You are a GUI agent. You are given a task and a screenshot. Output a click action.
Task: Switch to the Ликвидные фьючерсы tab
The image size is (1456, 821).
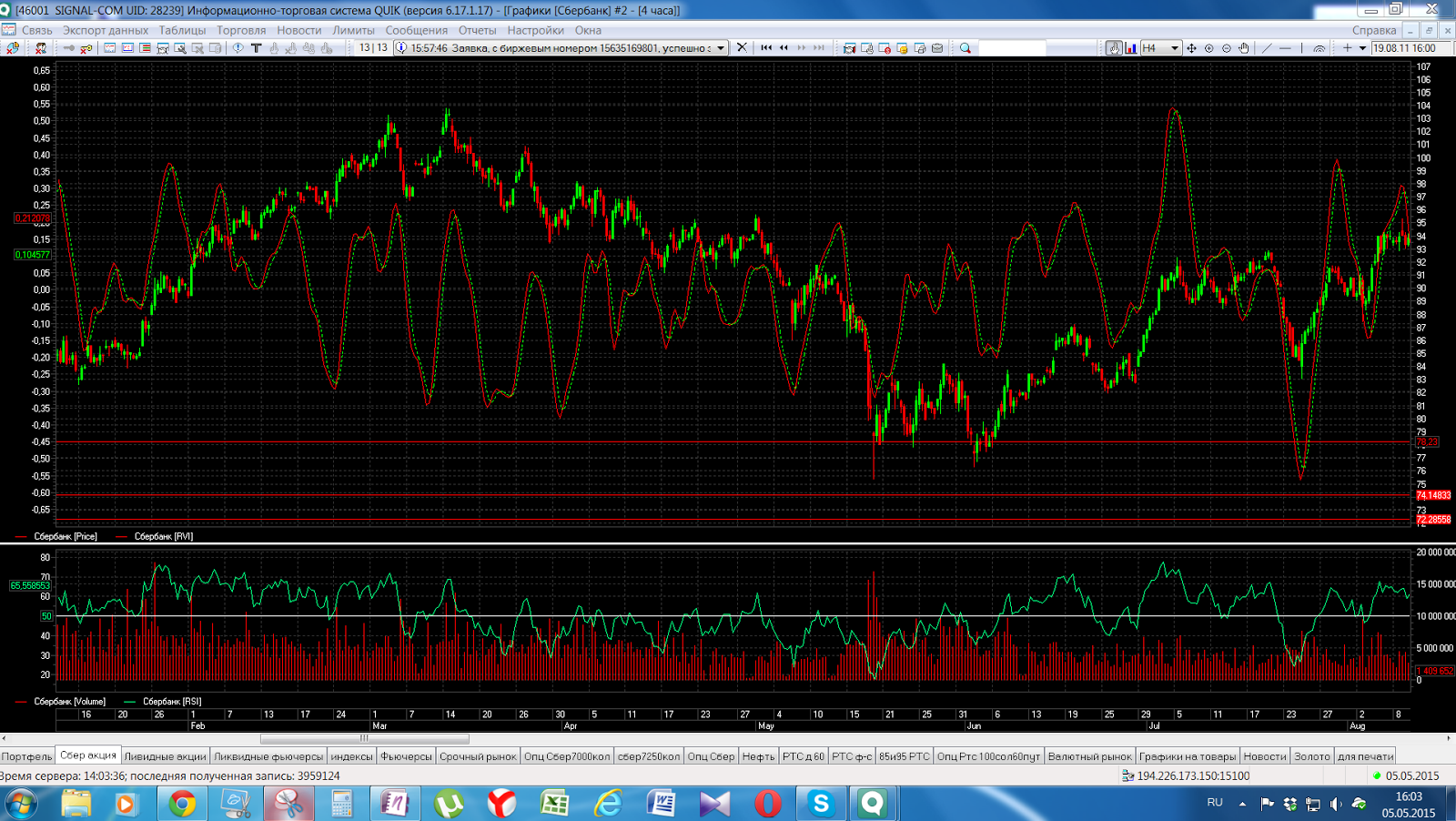(268, 756)
